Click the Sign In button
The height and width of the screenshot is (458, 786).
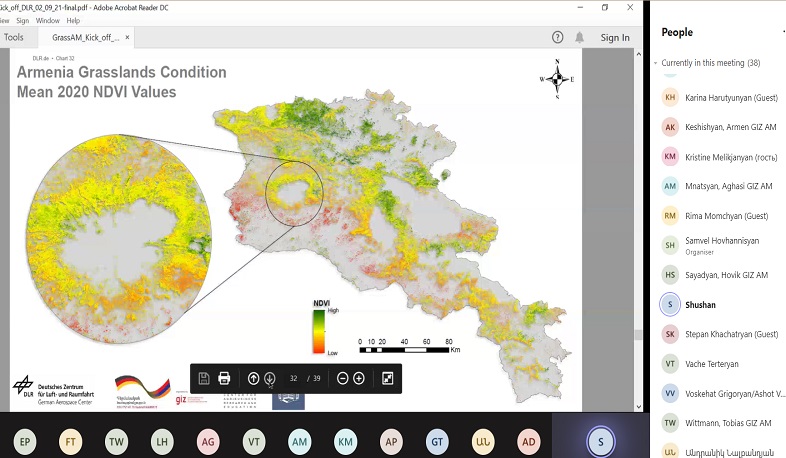point(615,38)
